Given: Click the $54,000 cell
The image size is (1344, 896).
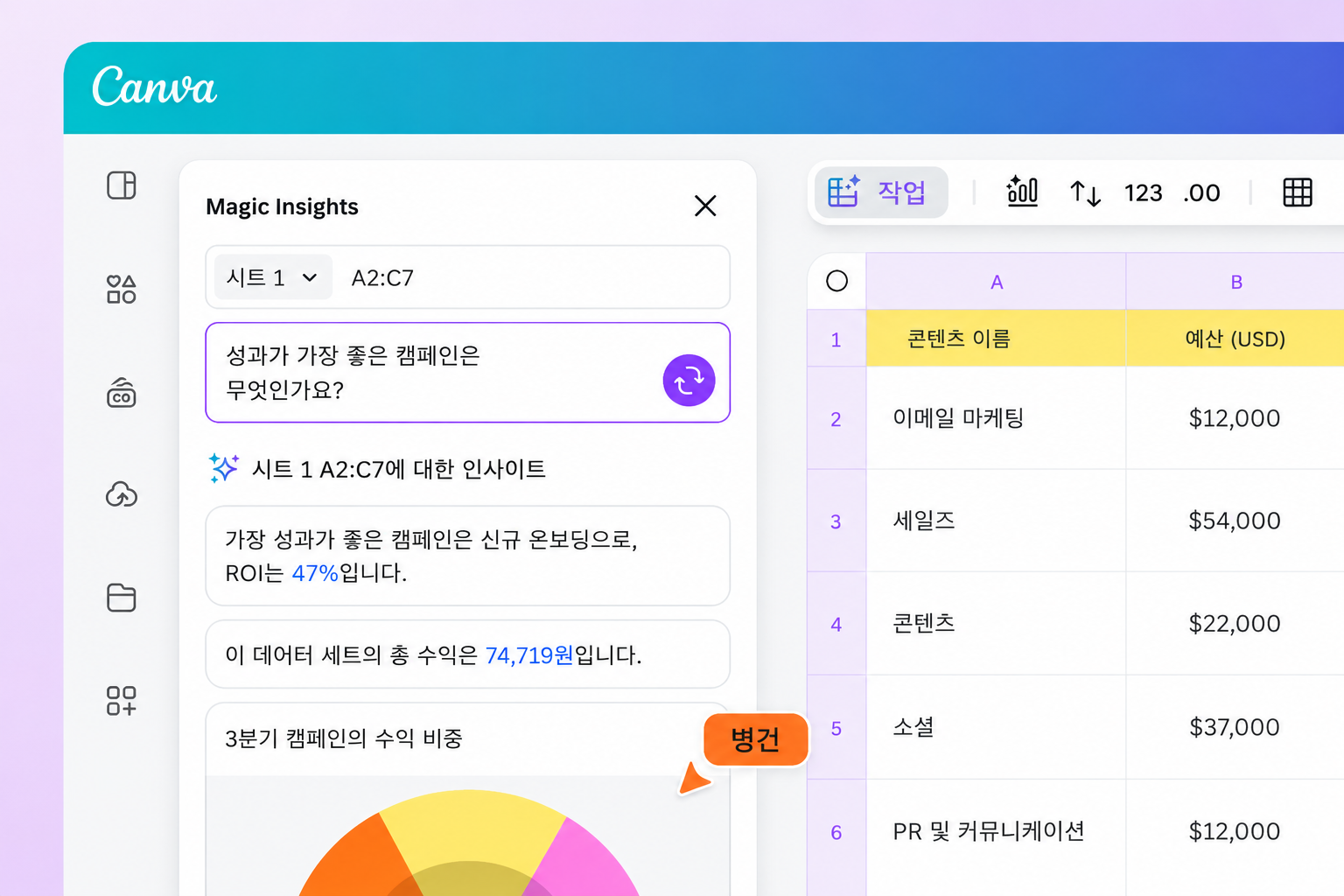Looking at the screenshot, I should pyautogui.click(x=1235, y=521).
